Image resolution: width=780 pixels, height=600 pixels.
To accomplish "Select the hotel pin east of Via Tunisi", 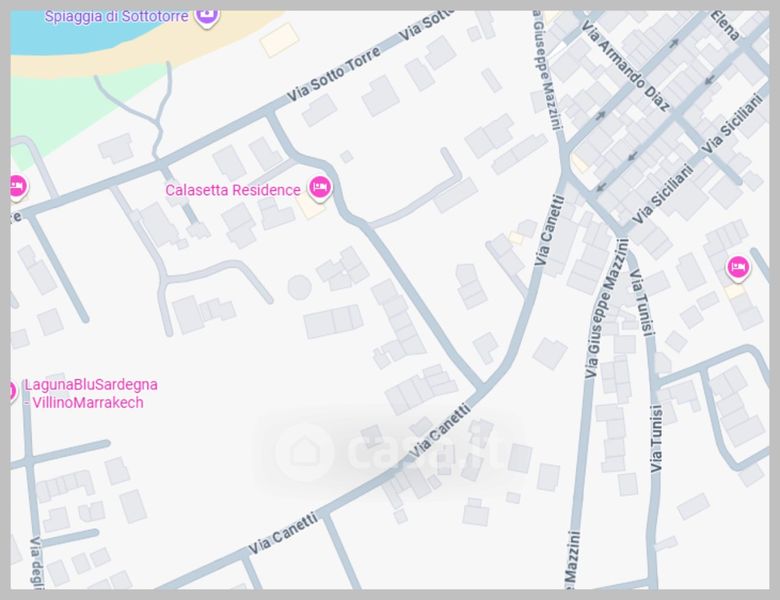I will [x=738, y=268].
